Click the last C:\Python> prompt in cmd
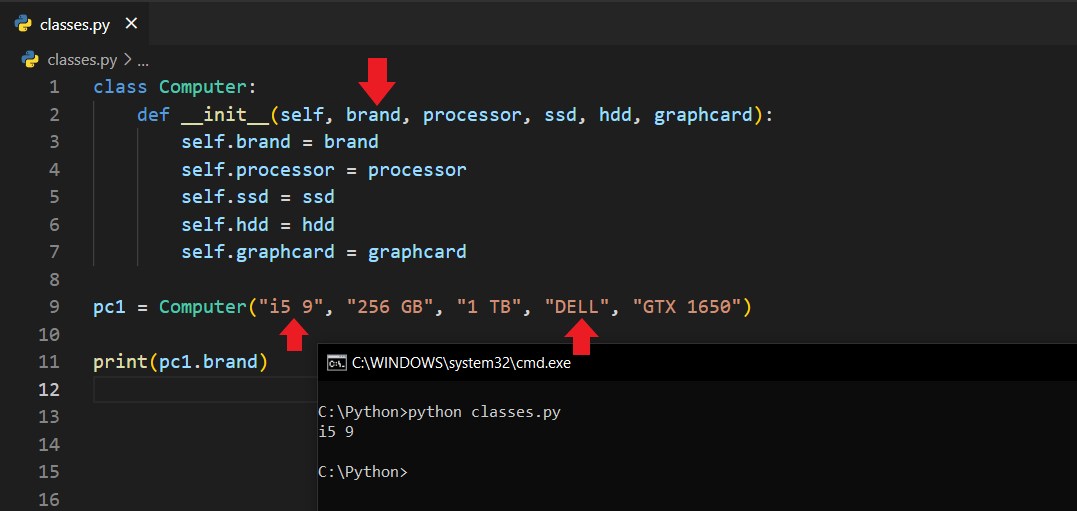This screenshot has height=511, width=1077. coord(362,471)
